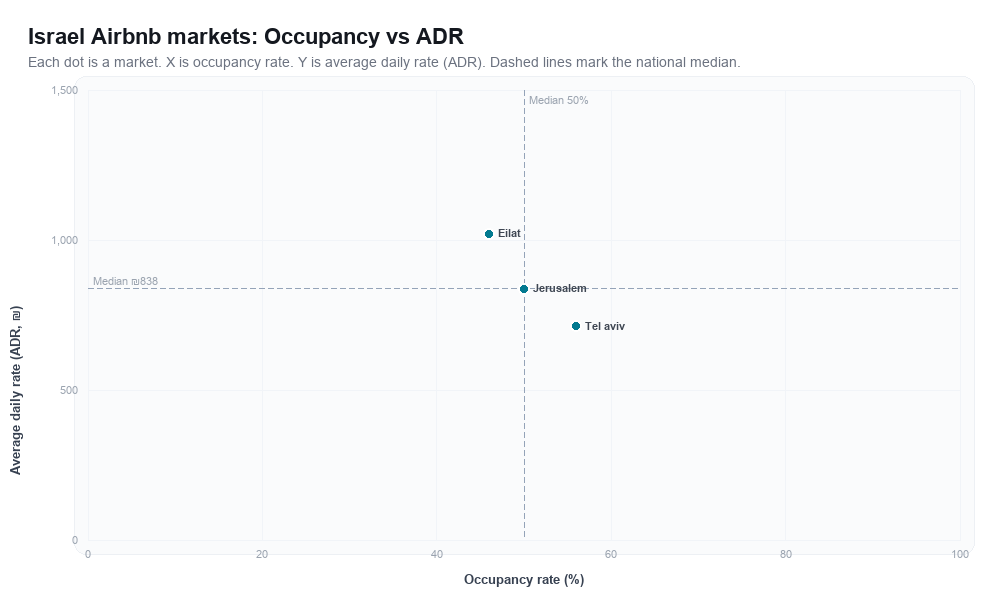
Task: Click the subtitle describing each dot
Action: [x=384, y=62]
